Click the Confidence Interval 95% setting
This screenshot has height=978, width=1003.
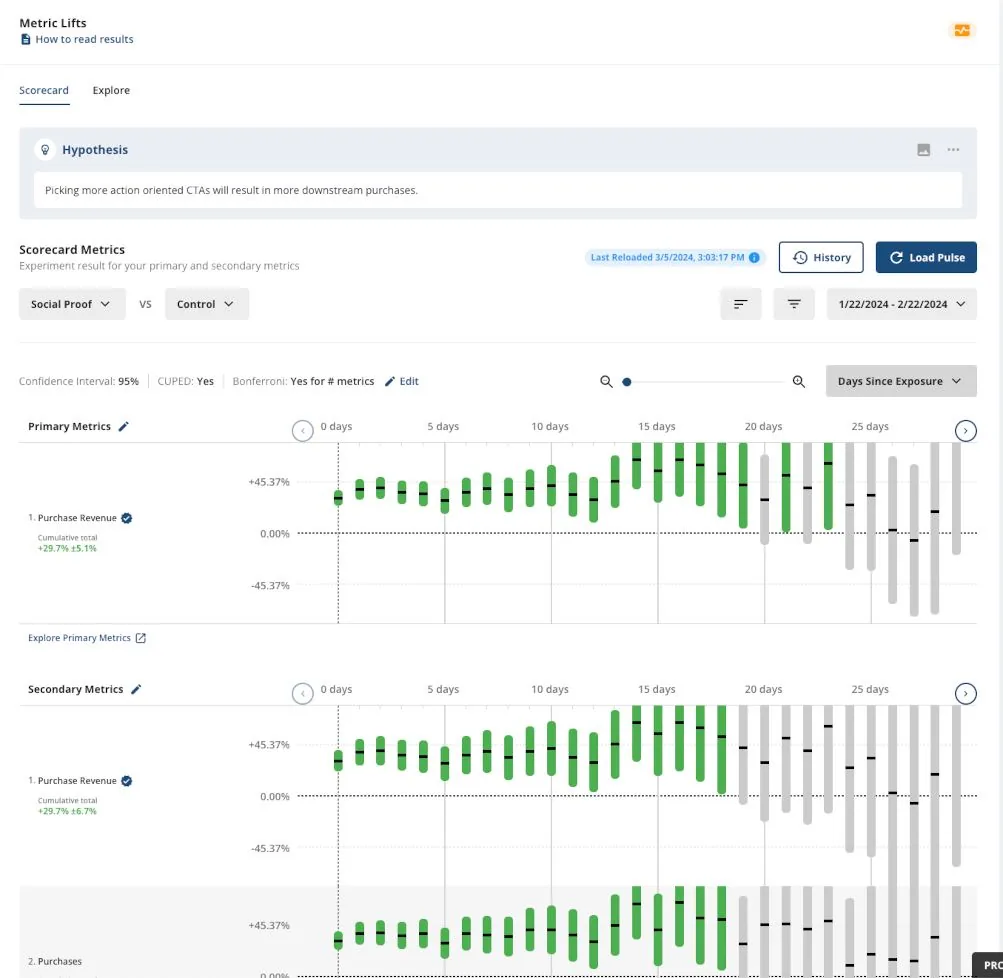click(79, 381)
